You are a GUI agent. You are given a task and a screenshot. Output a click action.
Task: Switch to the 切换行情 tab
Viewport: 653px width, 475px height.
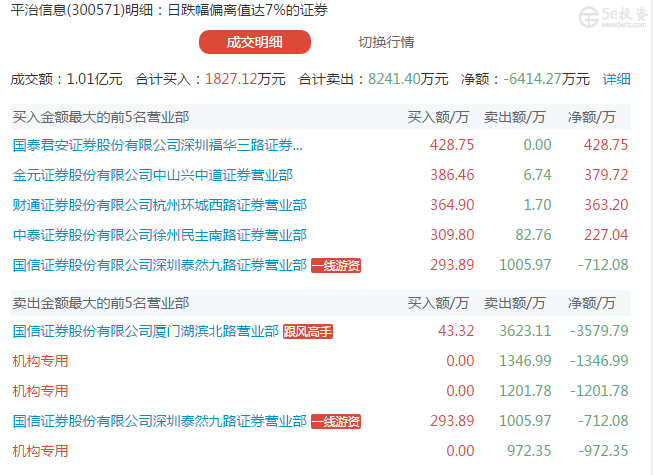[386, 42]
